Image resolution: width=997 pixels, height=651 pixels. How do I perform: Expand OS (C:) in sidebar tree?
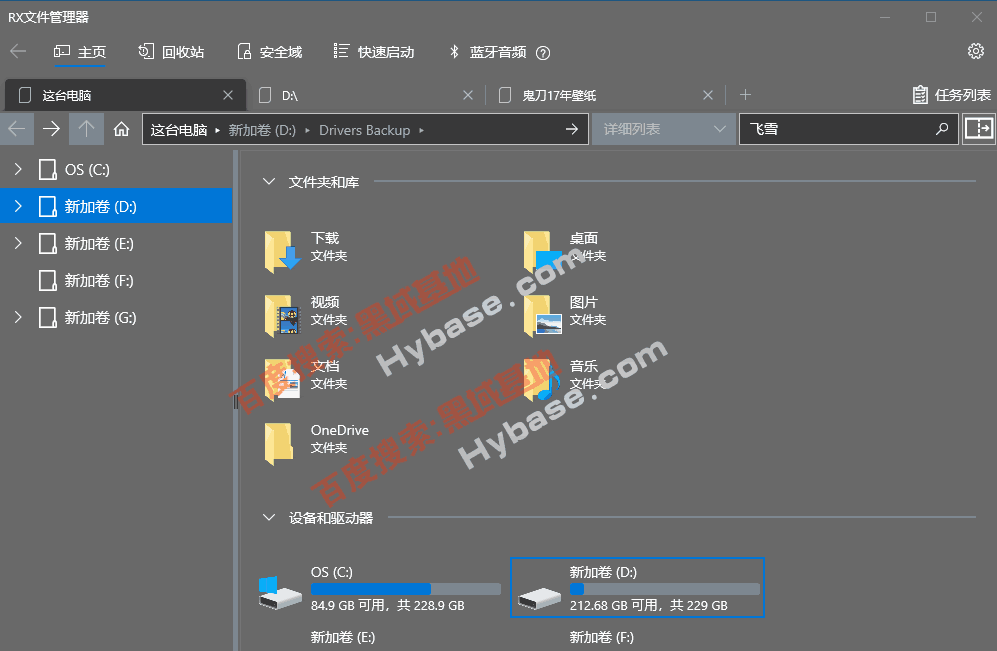[18, 169]
